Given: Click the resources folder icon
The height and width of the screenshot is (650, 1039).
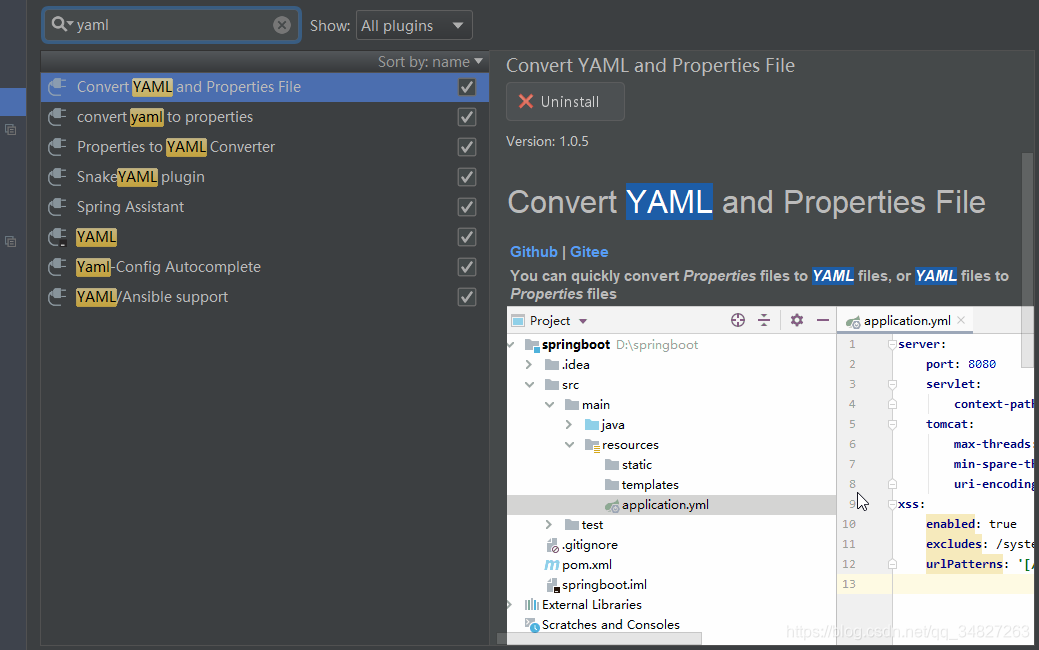Looking at the screenshot, I should 592,445.
